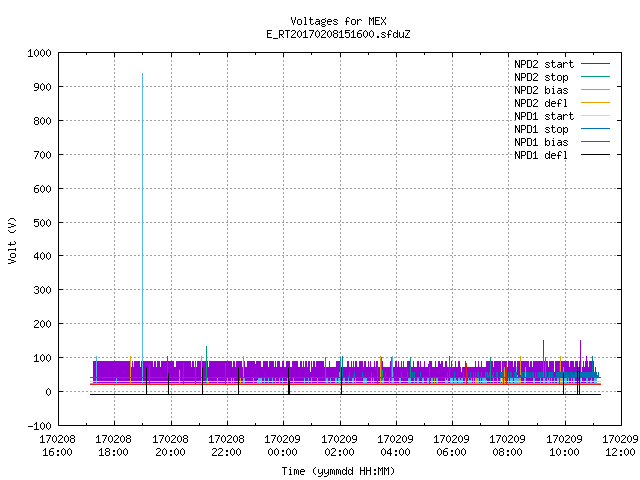
Task: Click the 'Time (yymmdd HH:MM)' x-axis label
Action: [x=338, y=471]
